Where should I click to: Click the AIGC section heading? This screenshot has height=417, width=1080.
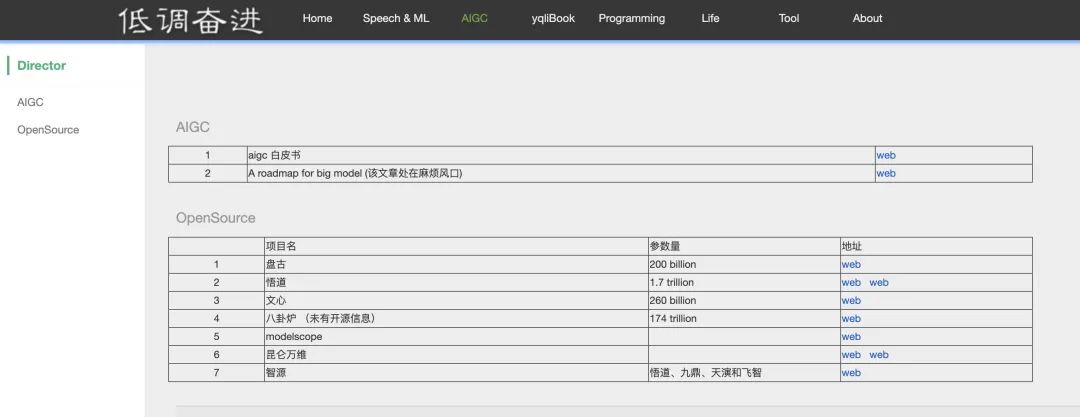click(192, 127)
